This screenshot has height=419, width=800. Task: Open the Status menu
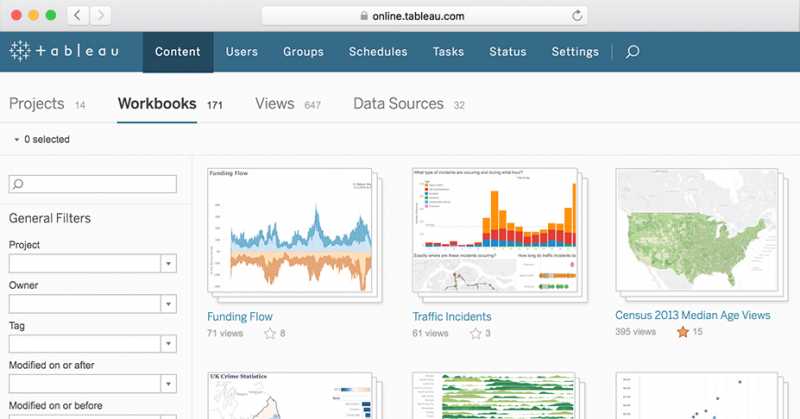pyautogui.click(x=508, y=52)
